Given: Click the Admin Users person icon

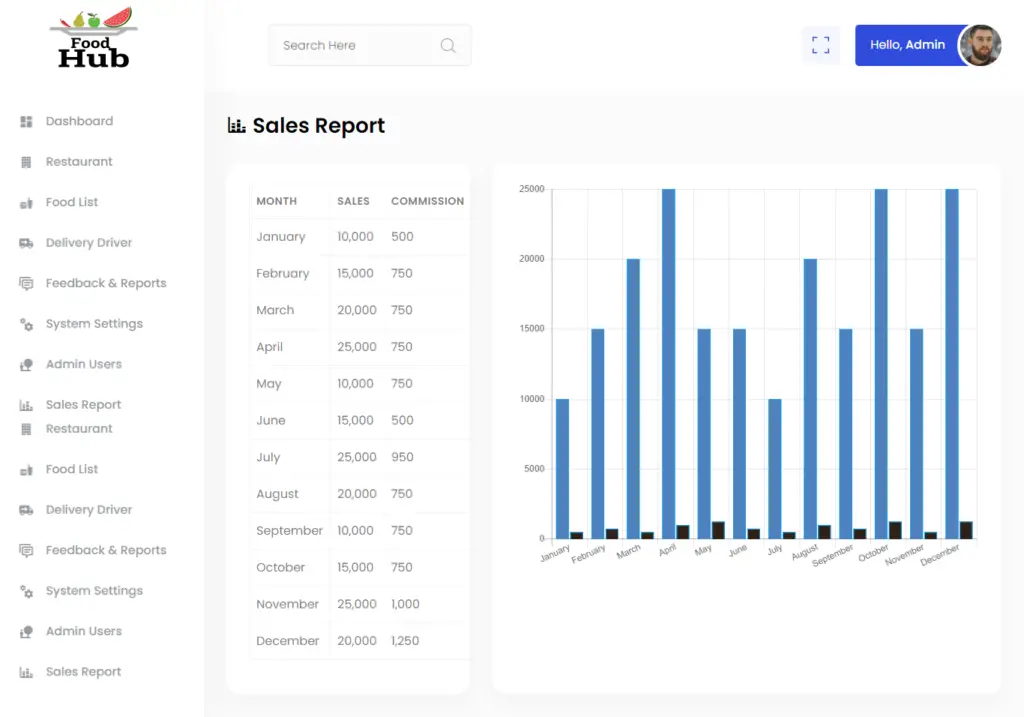Looking at the screenshot, I should point(25,364).
